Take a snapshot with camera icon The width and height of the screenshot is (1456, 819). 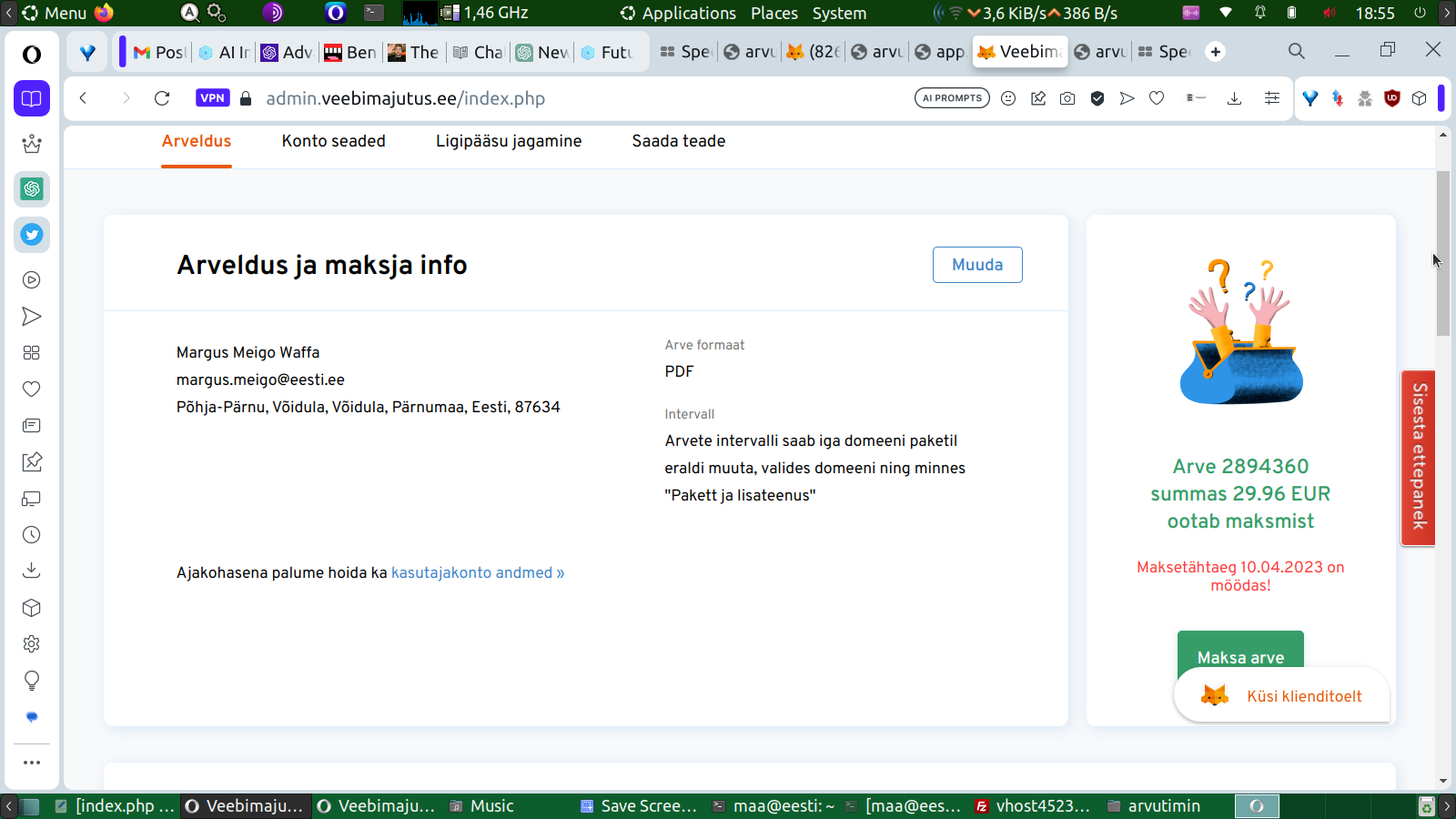tap(1067, 98)
